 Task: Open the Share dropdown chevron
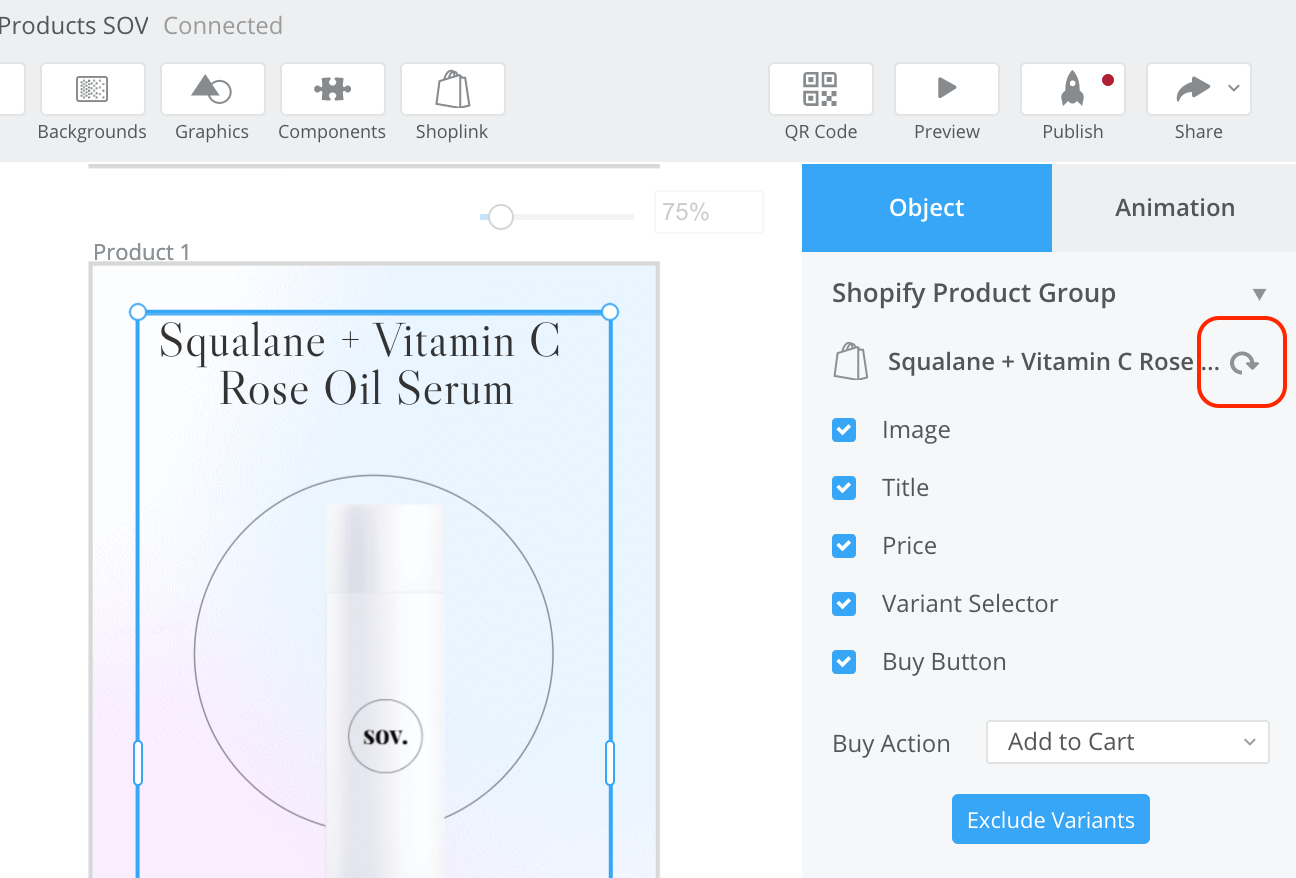click(x=1234, y=89)
